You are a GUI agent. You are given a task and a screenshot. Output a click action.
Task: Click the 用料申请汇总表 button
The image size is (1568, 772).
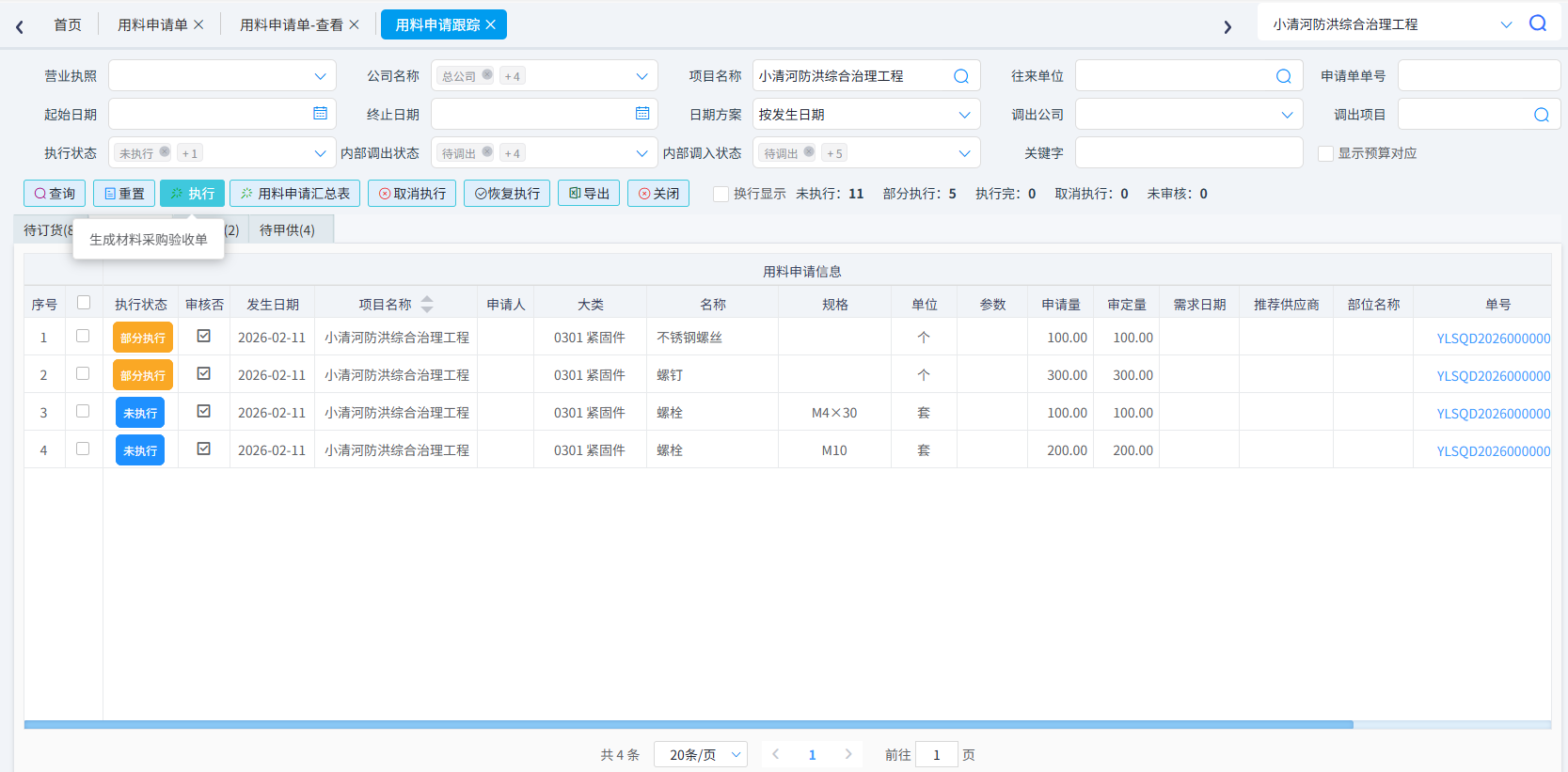pos(294,194)
